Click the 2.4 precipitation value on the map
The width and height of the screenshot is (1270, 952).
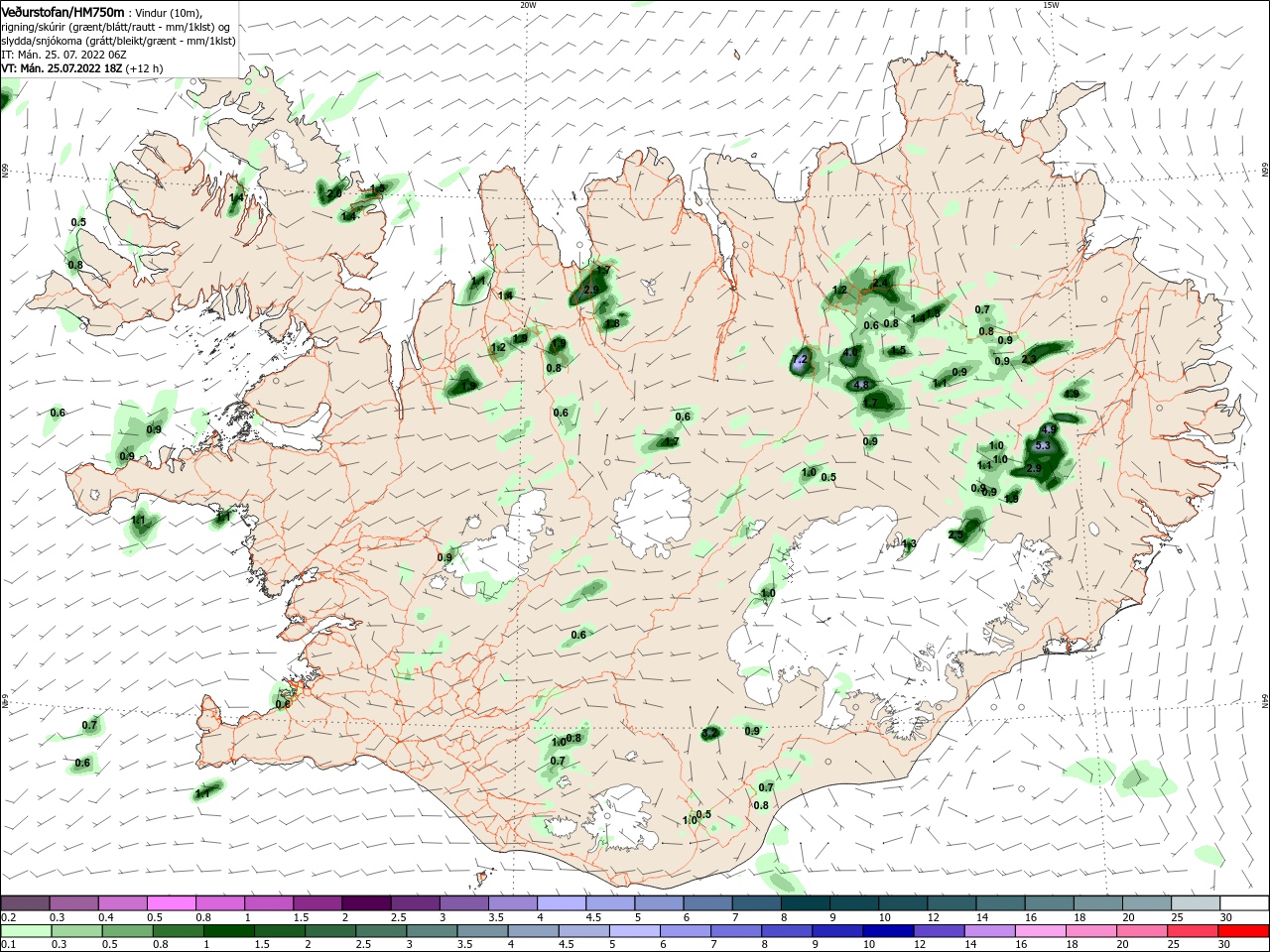click(x=879, y=284)
